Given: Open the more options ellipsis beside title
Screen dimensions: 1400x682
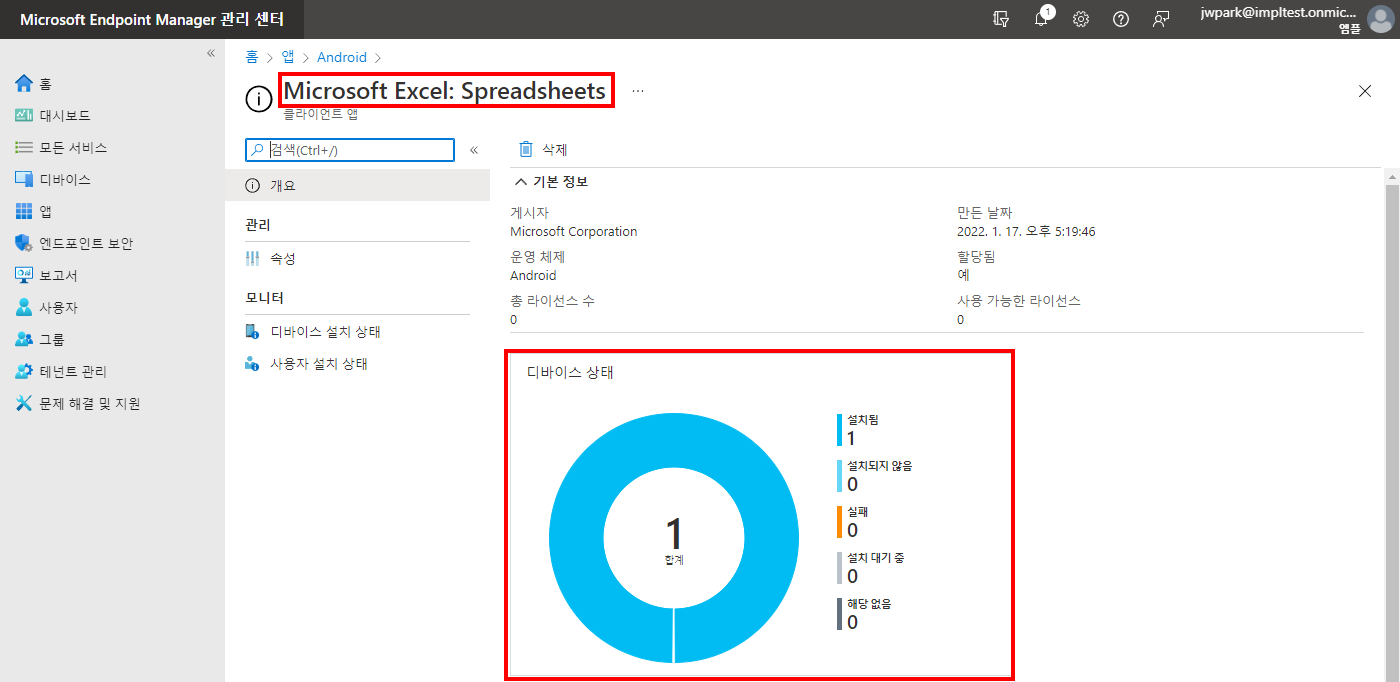Looking at the screenshot, I should coord(638,91).
